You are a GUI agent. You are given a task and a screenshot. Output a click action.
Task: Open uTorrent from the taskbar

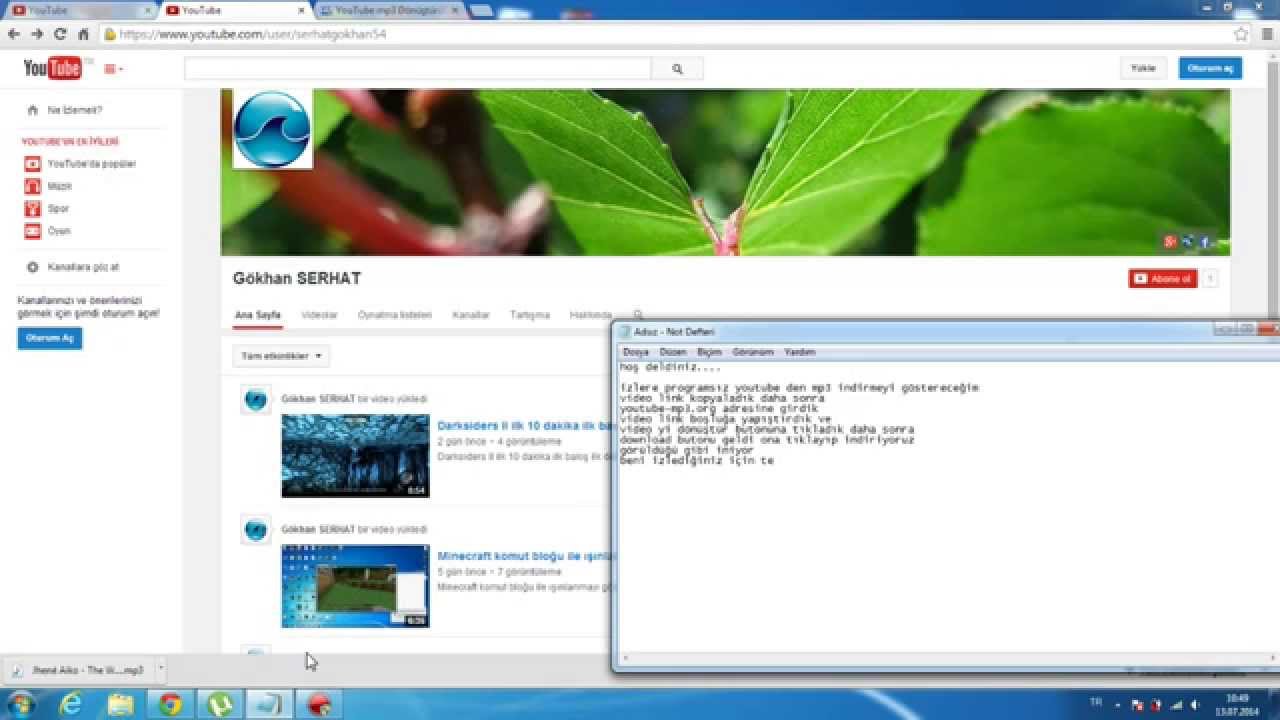click(x=219, y=704)
